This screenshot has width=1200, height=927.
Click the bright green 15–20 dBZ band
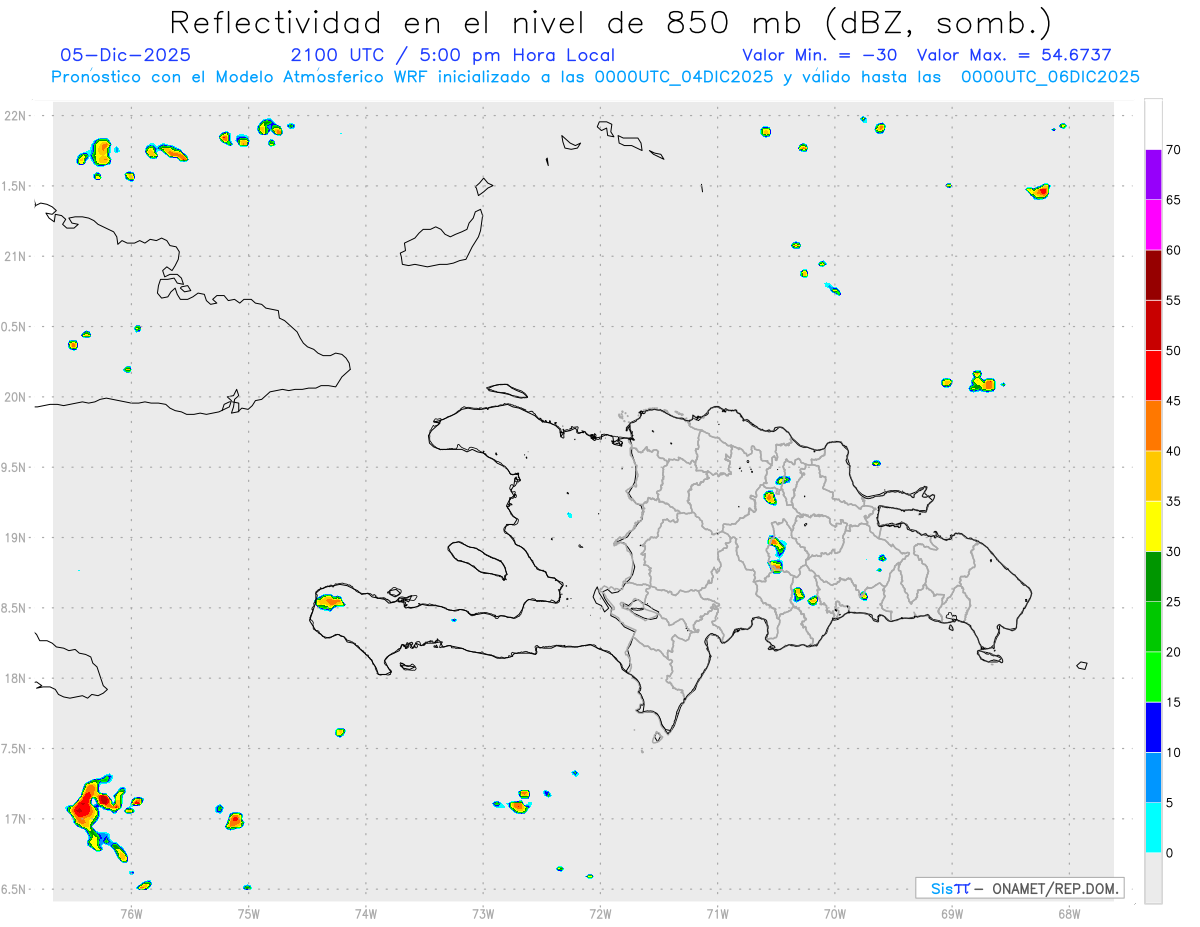pyautogui.click(x=1153, y=677)
